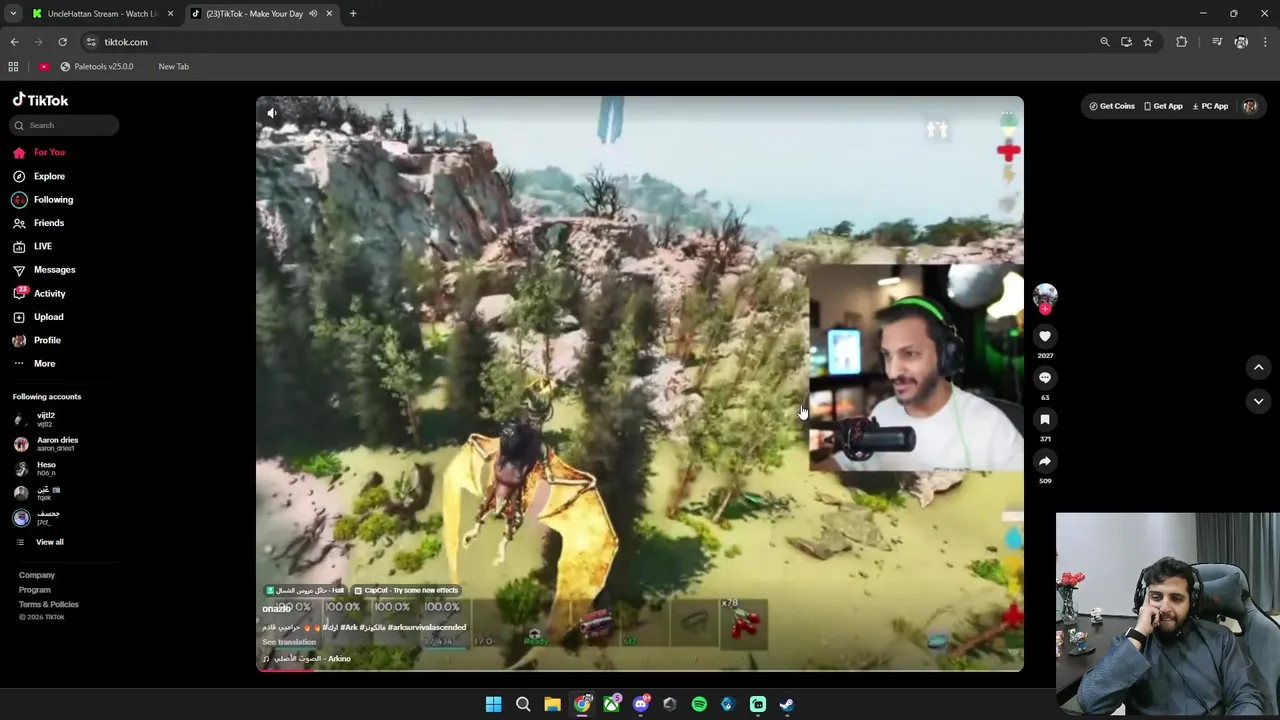Share the video with arrow icon

click(1045, 461)
